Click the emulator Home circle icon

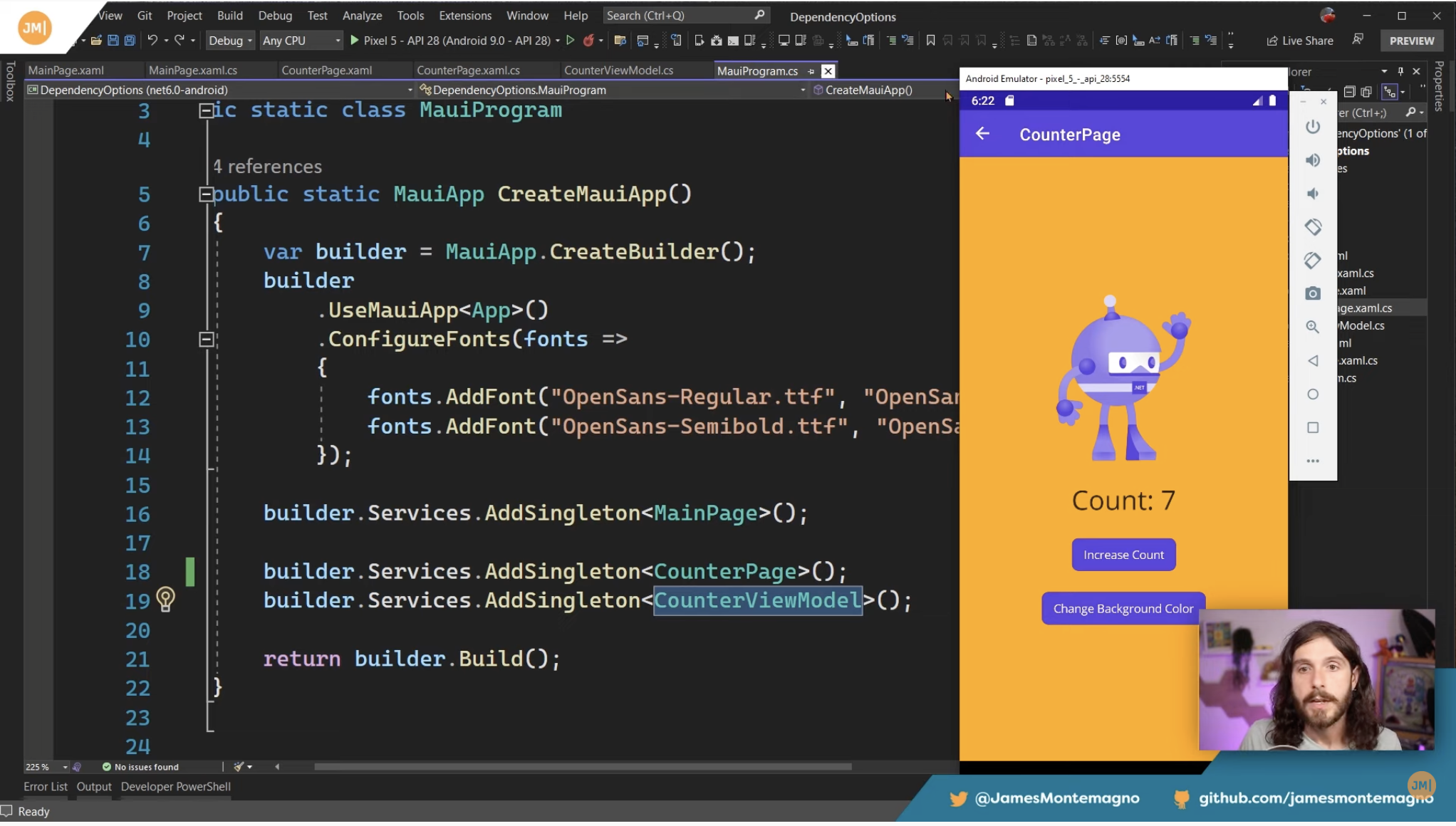(1313, 394)
